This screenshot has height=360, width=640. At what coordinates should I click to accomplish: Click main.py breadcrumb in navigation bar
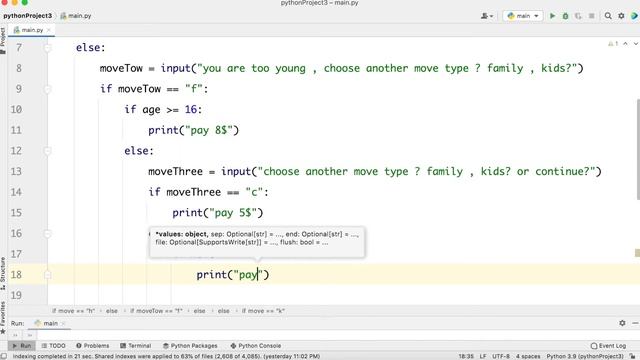click(76, 16)
